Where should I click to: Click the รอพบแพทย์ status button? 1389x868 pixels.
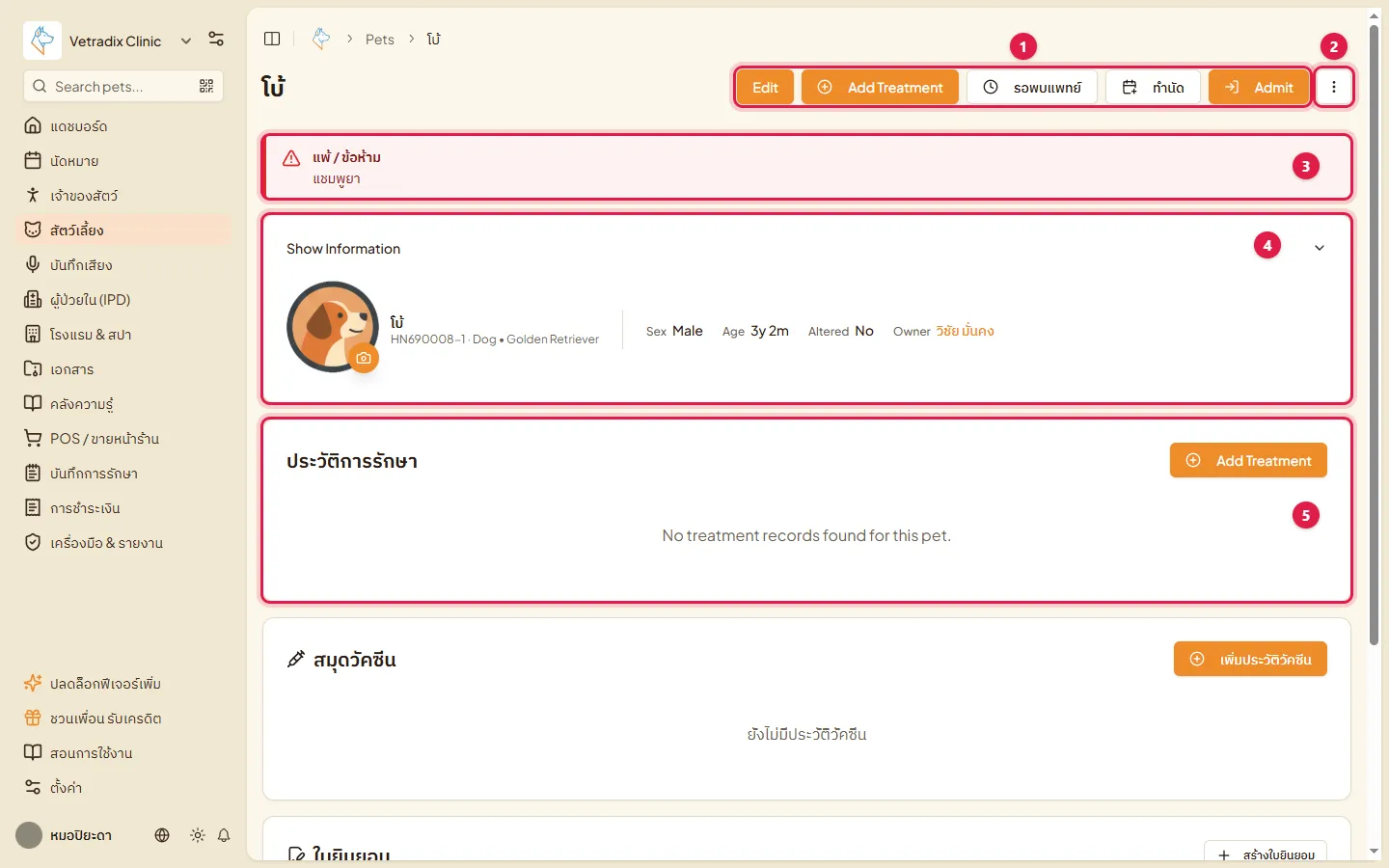point(1032,87)
